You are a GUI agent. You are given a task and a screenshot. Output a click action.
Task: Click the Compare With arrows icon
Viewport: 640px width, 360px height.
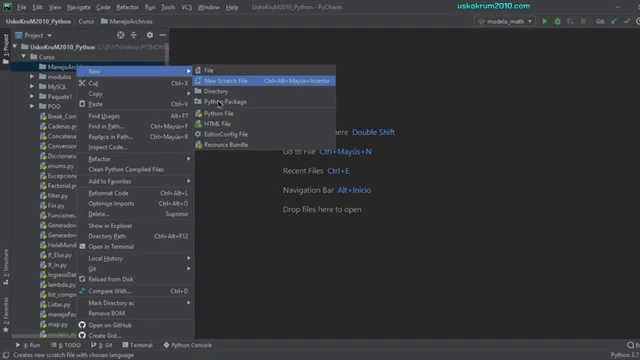(x=82, y=291)
